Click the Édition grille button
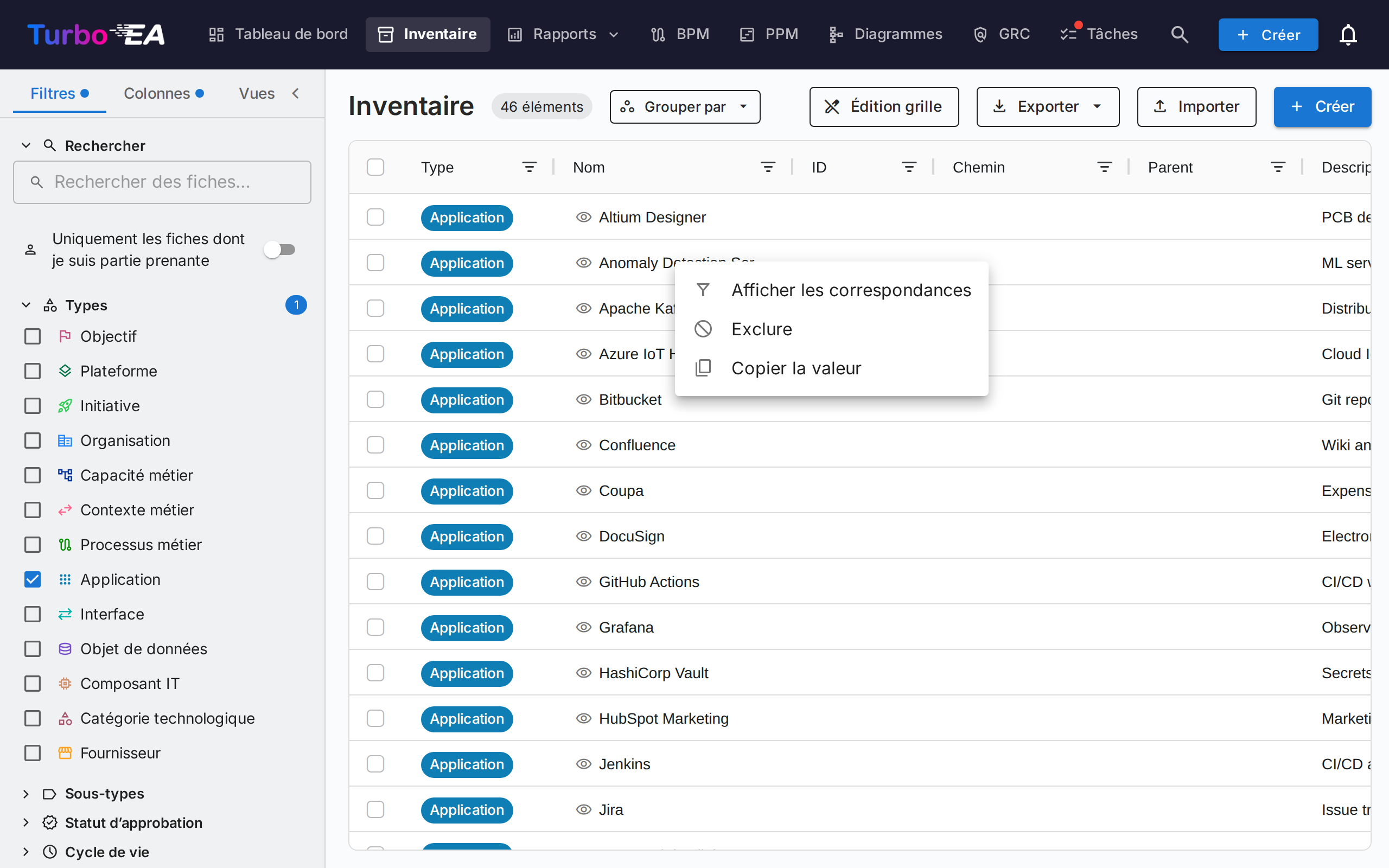The width and height of the screenshot is (1389, 868). [x=884, y=107]
